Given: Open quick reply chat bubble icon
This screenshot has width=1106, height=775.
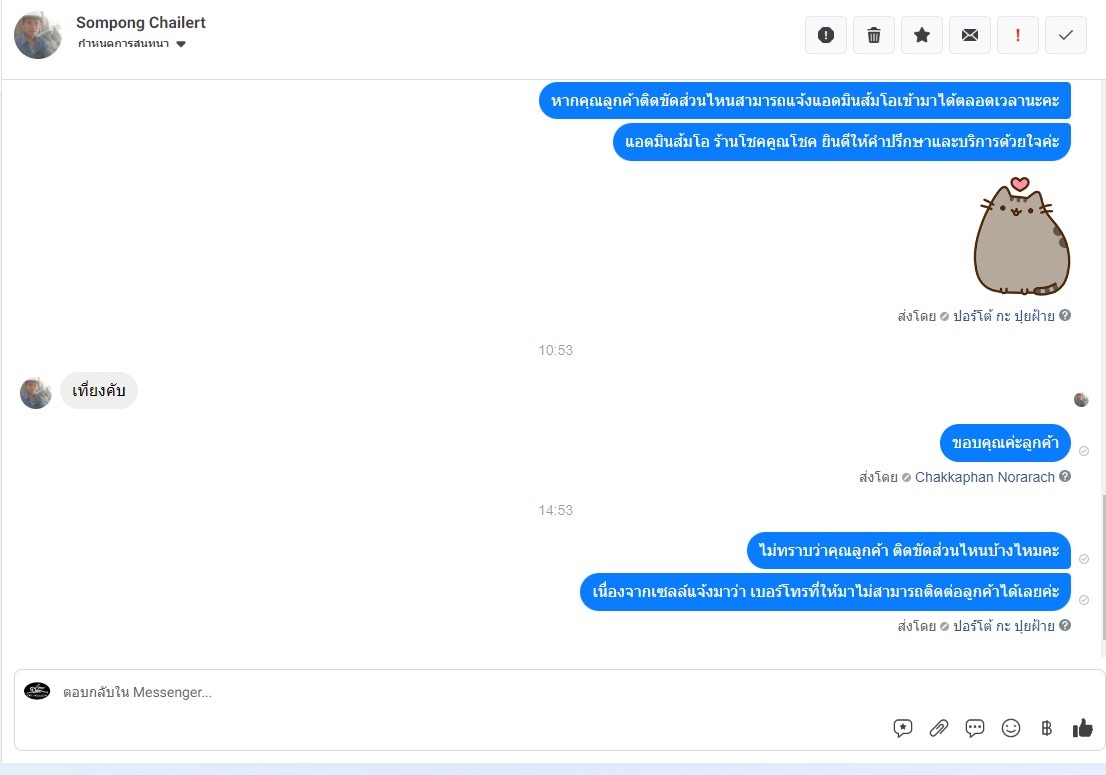Looking at the screenshot, I should pyautogui.click(x=974, y=728).
